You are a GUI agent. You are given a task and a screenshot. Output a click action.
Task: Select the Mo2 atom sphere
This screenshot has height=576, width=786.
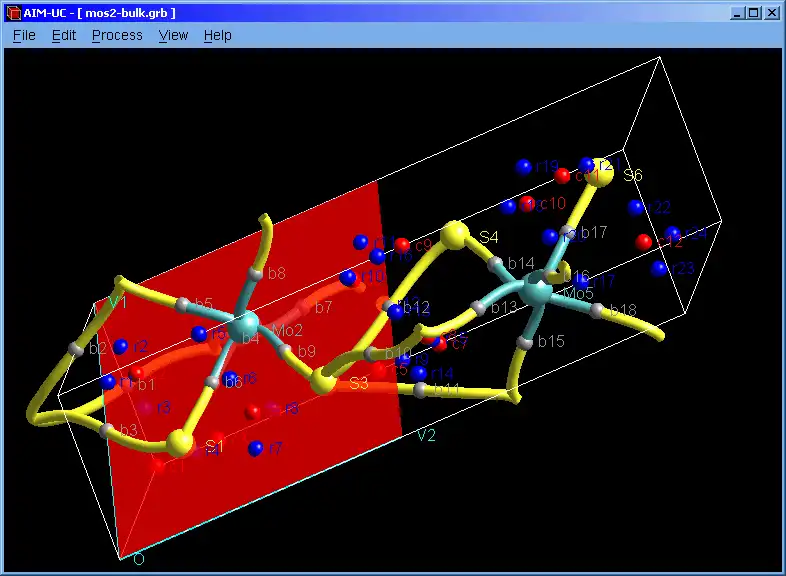point(243,326)
